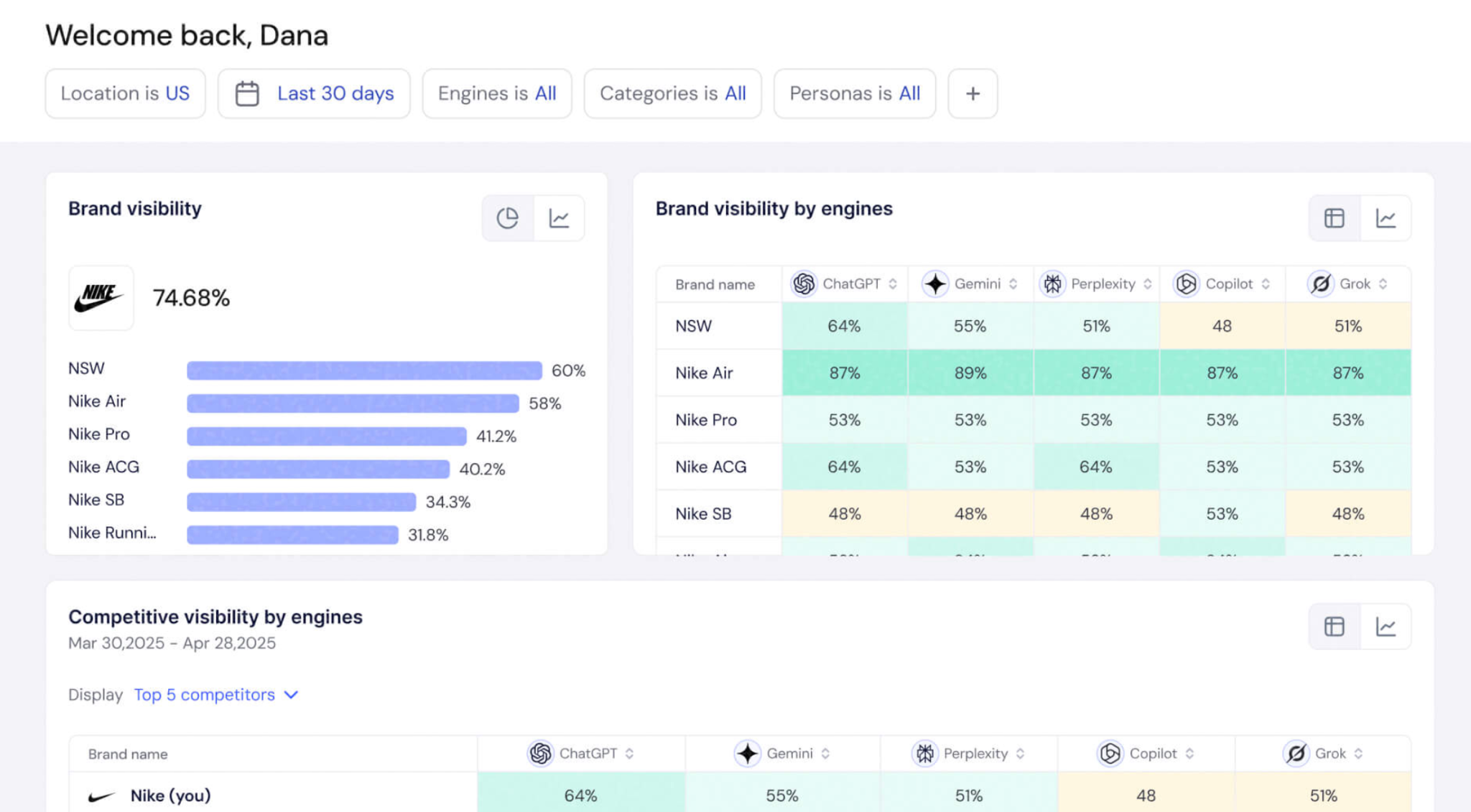Click the Nike swoosh icon in competitive table
The image size is (1471, 812).
(101, 796)
